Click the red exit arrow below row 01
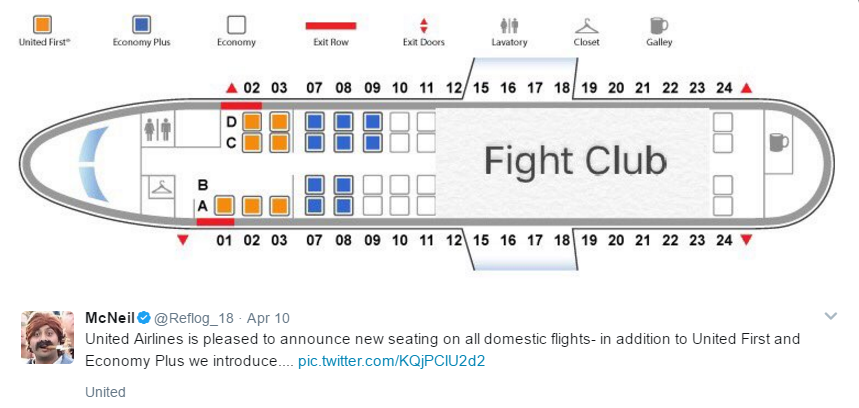 (183, 239)
